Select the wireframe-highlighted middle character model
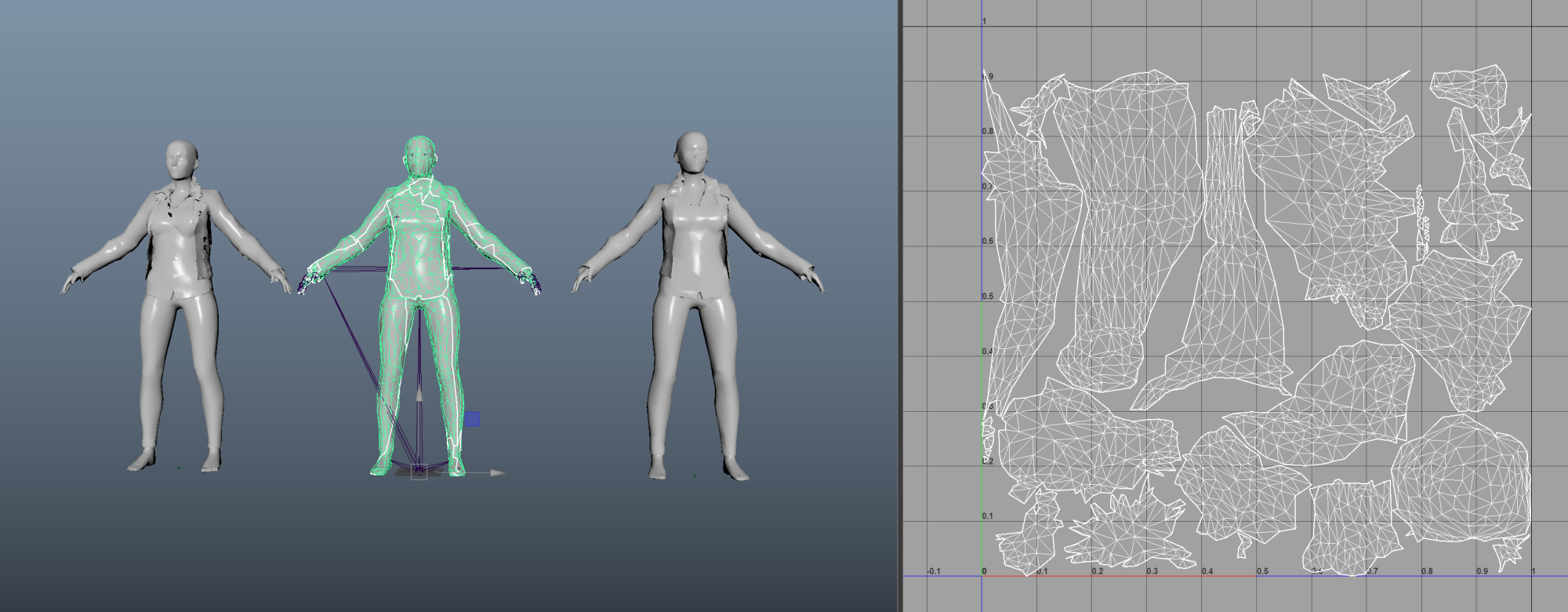 pos(420,306)
